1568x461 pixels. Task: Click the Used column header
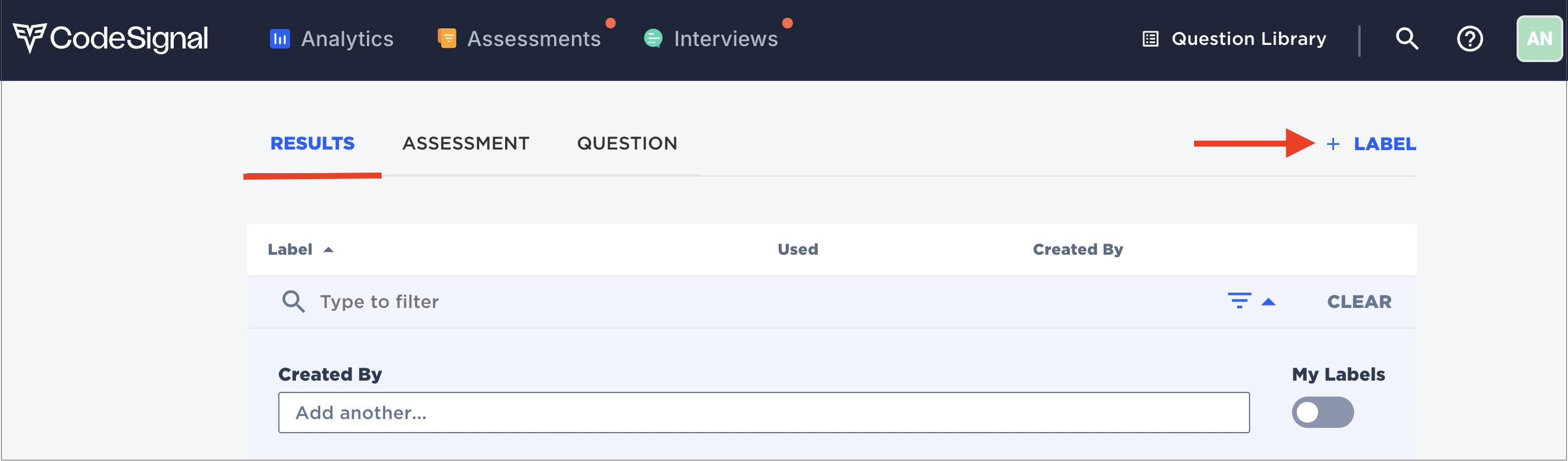798,249
